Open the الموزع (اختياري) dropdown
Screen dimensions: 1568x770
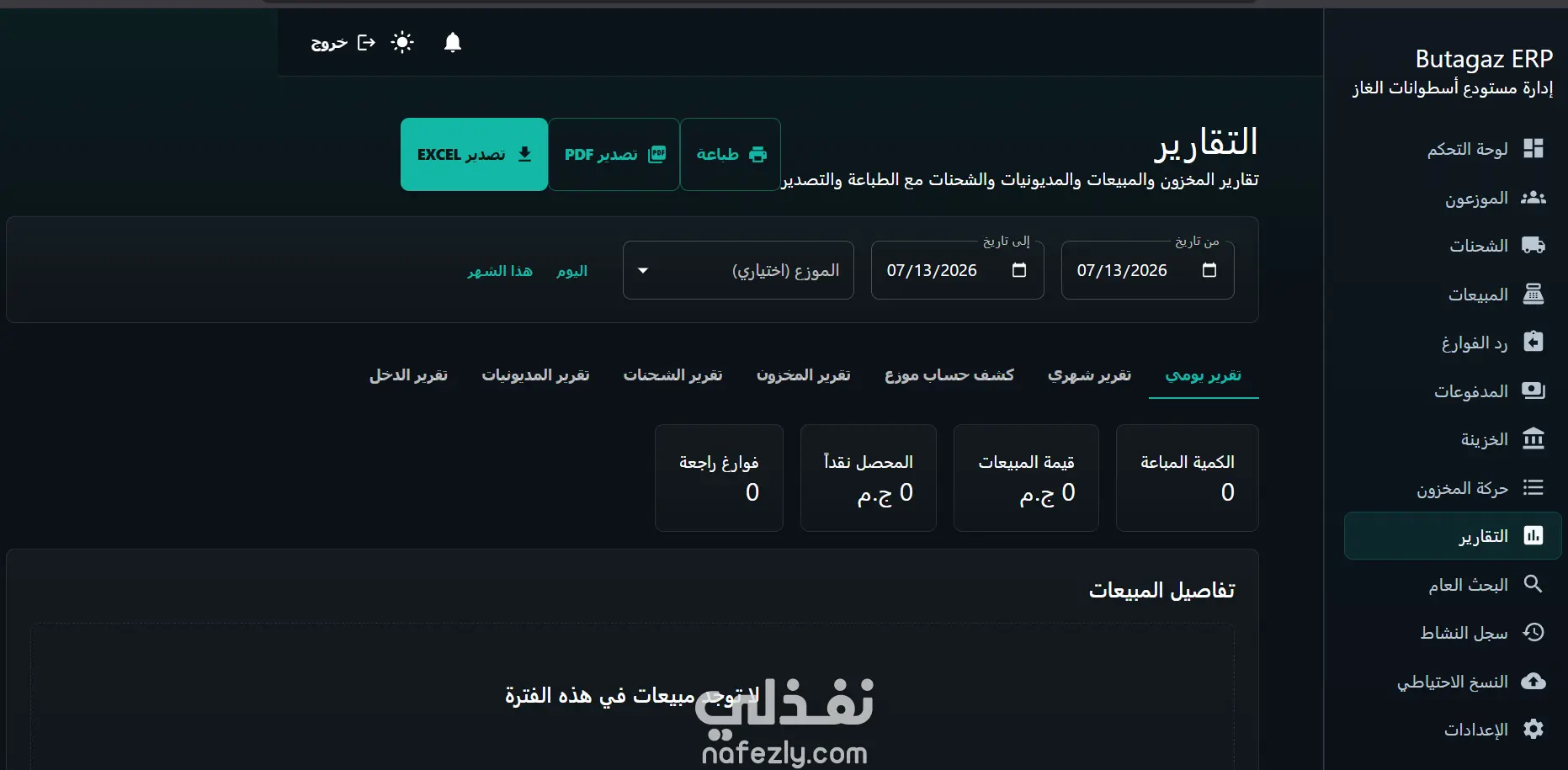(x=738, y=270)
